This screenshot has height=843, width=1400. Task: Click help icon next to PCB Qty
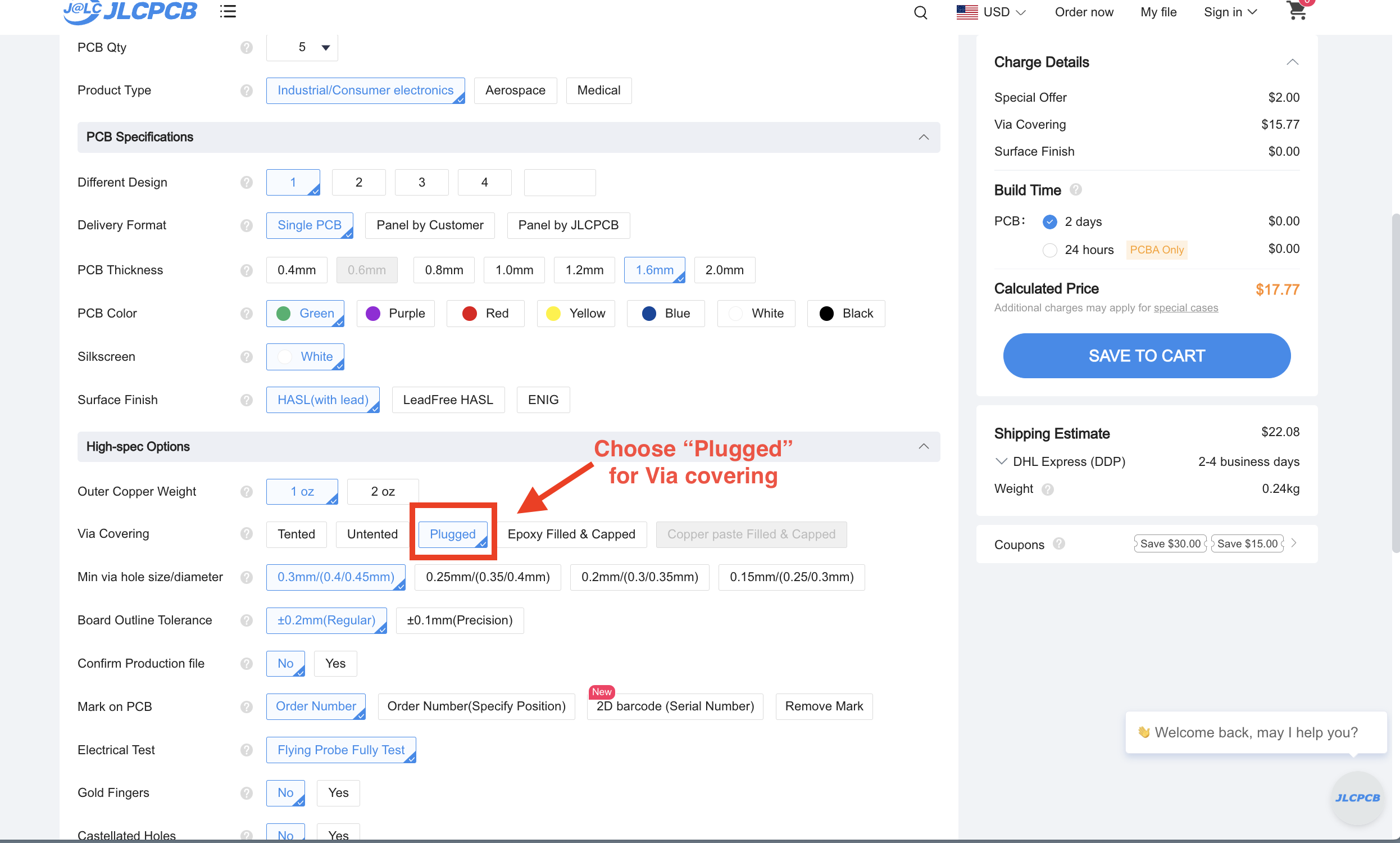tap(247, 47)
